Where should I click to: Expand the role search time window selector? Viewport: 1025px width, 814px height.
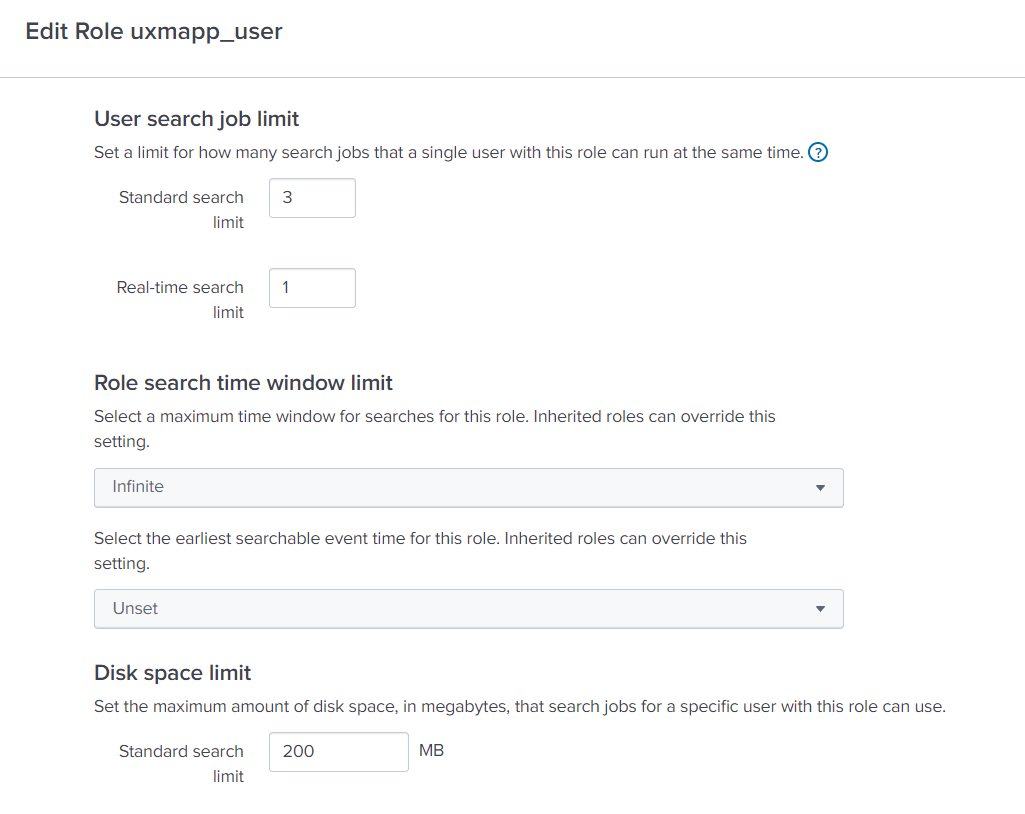click(468, 487)
